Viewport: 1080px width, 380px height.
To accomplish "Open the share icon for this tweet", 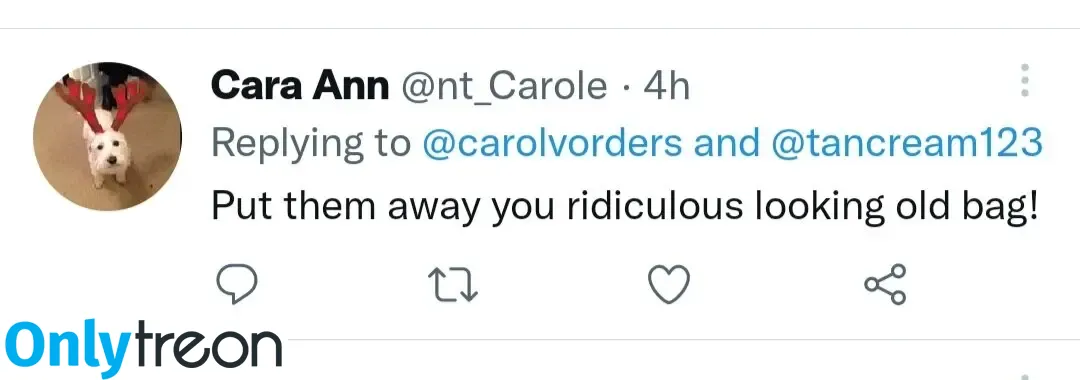I will 886,284.
